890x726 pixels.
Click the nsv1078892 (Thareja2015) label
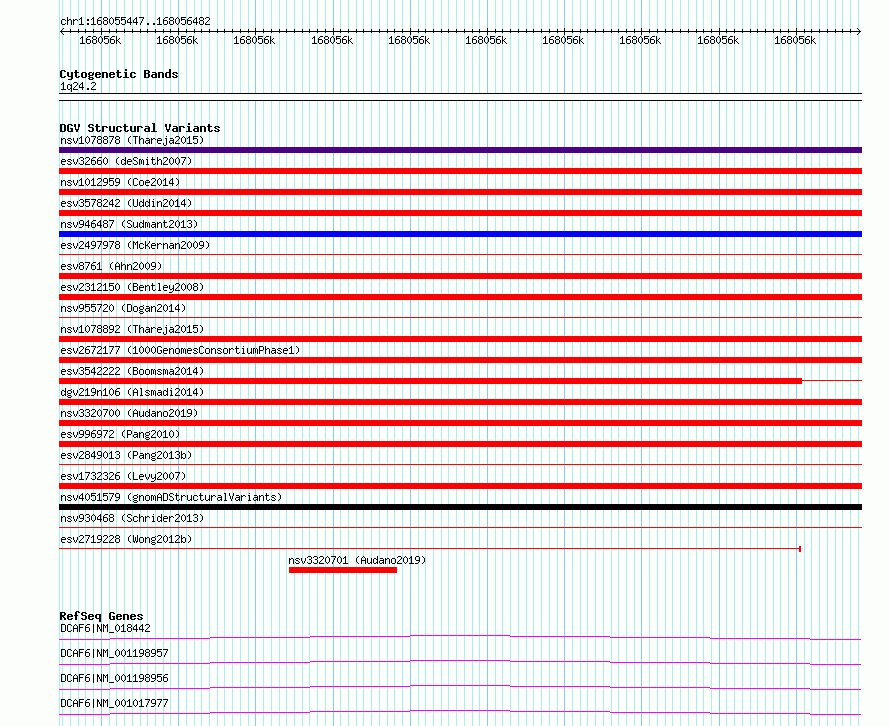pyautogui.click(x=132, y=329)
